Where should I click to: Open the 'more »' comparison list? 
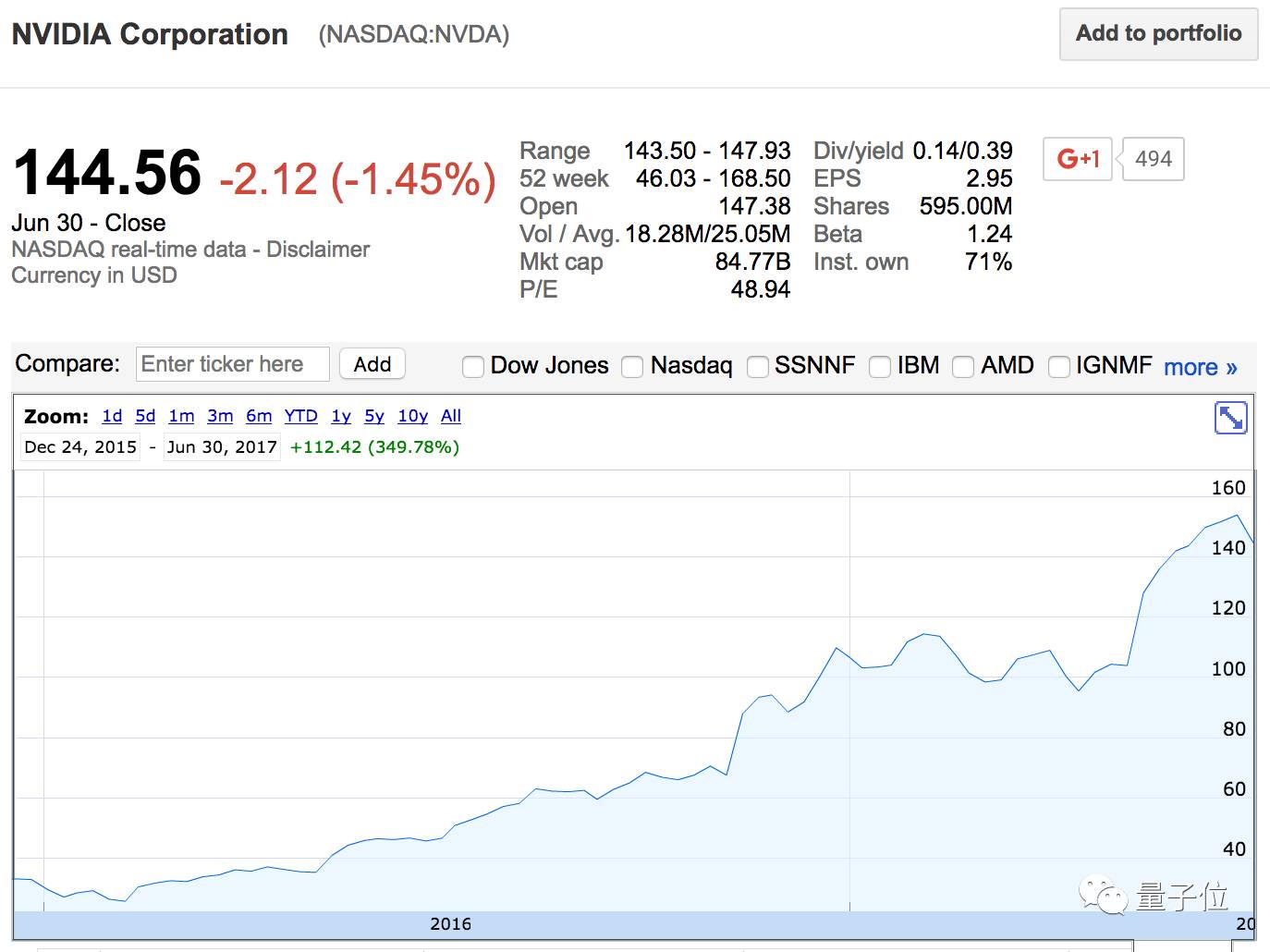pyautogui.click(x=1200, y=367)
